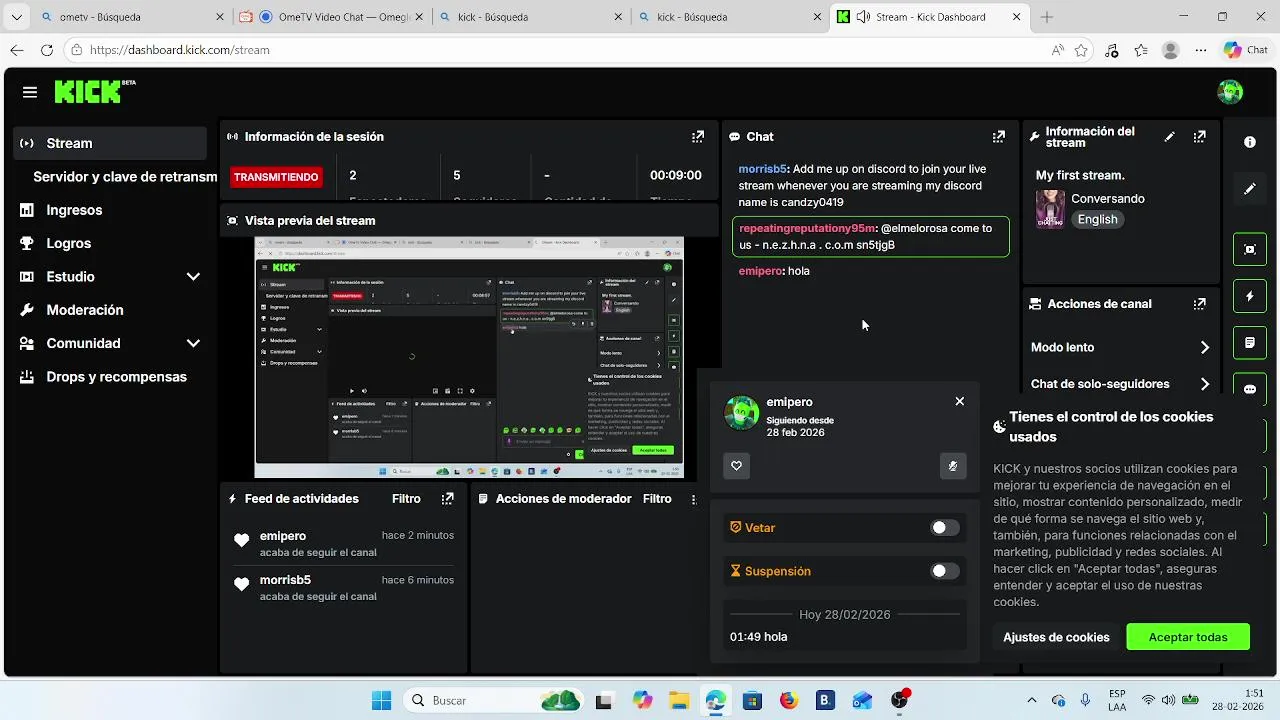Image resolution: width=1280 pixels, height=720 pixels.
Task: Click the info icon in the right toolbar
Action: [x=1250, y=142]
